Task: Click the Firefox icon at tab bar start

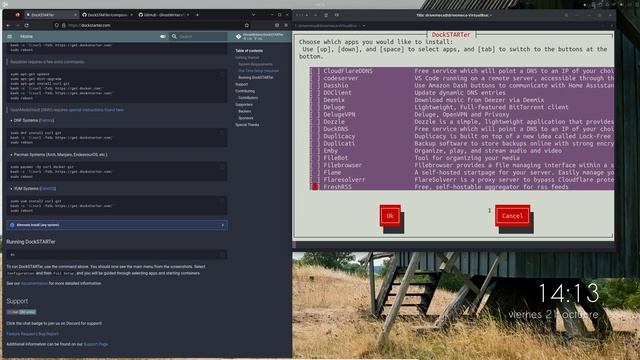Action: click(x=17, y=15)
